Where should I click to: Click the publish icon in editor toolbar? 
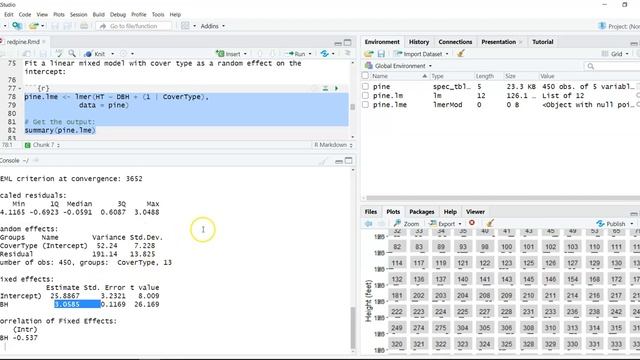(x=325, y=54)
